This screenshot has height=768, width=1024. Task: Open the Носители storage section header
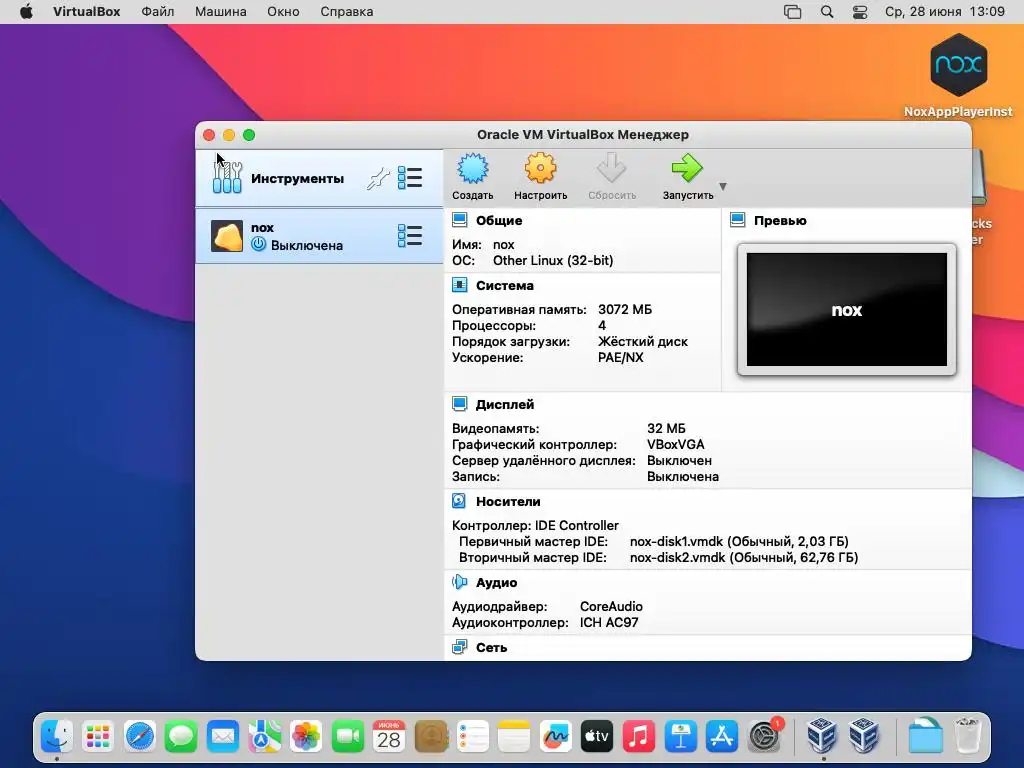coord(508,502)
